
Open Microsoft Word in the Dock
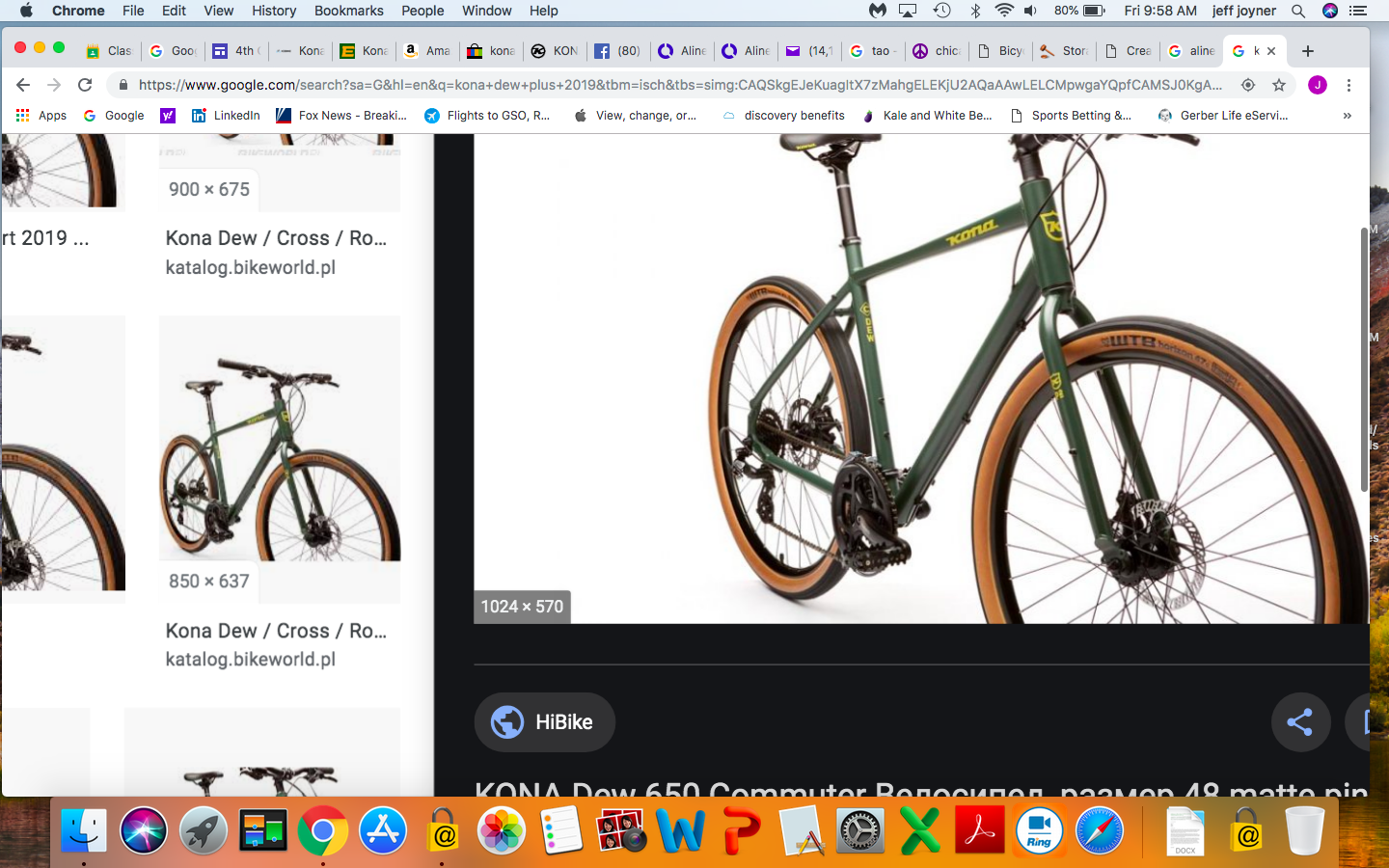681,830
